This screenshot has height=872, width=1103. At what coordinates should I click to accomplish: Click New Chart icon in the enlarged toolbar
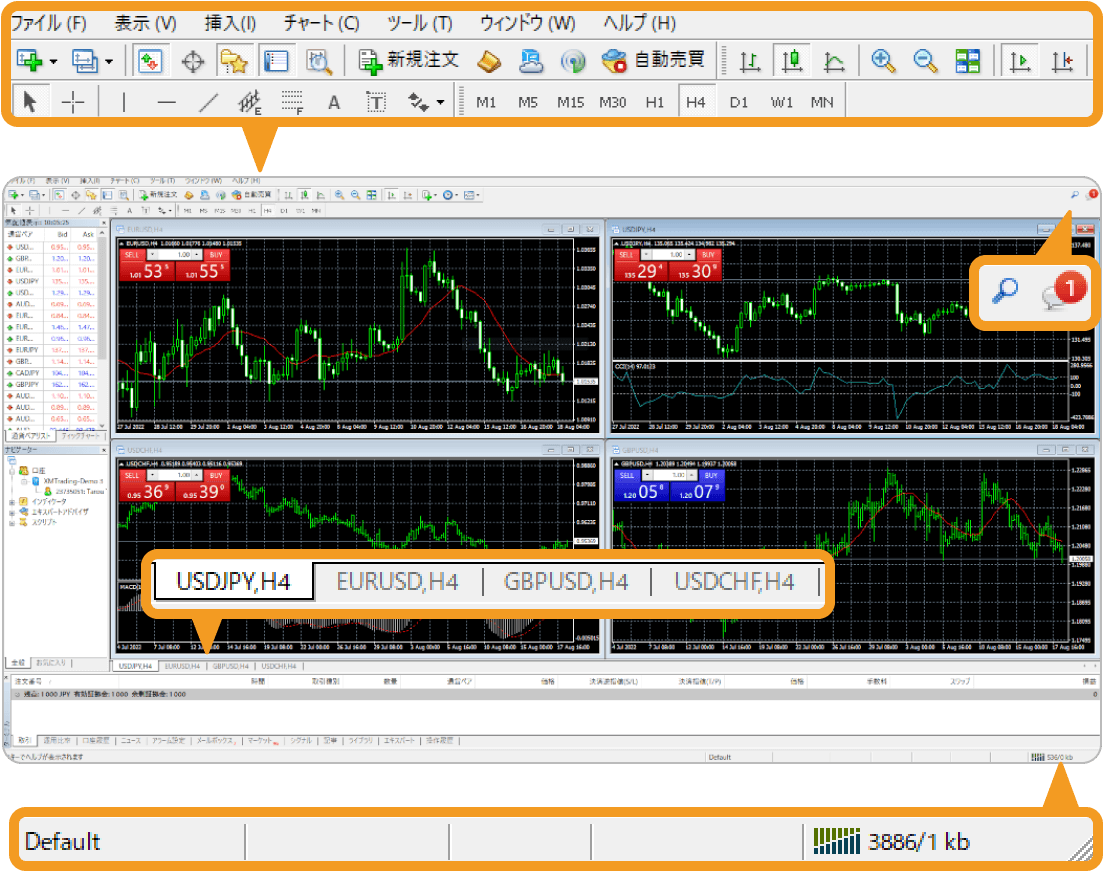(30, 61)
